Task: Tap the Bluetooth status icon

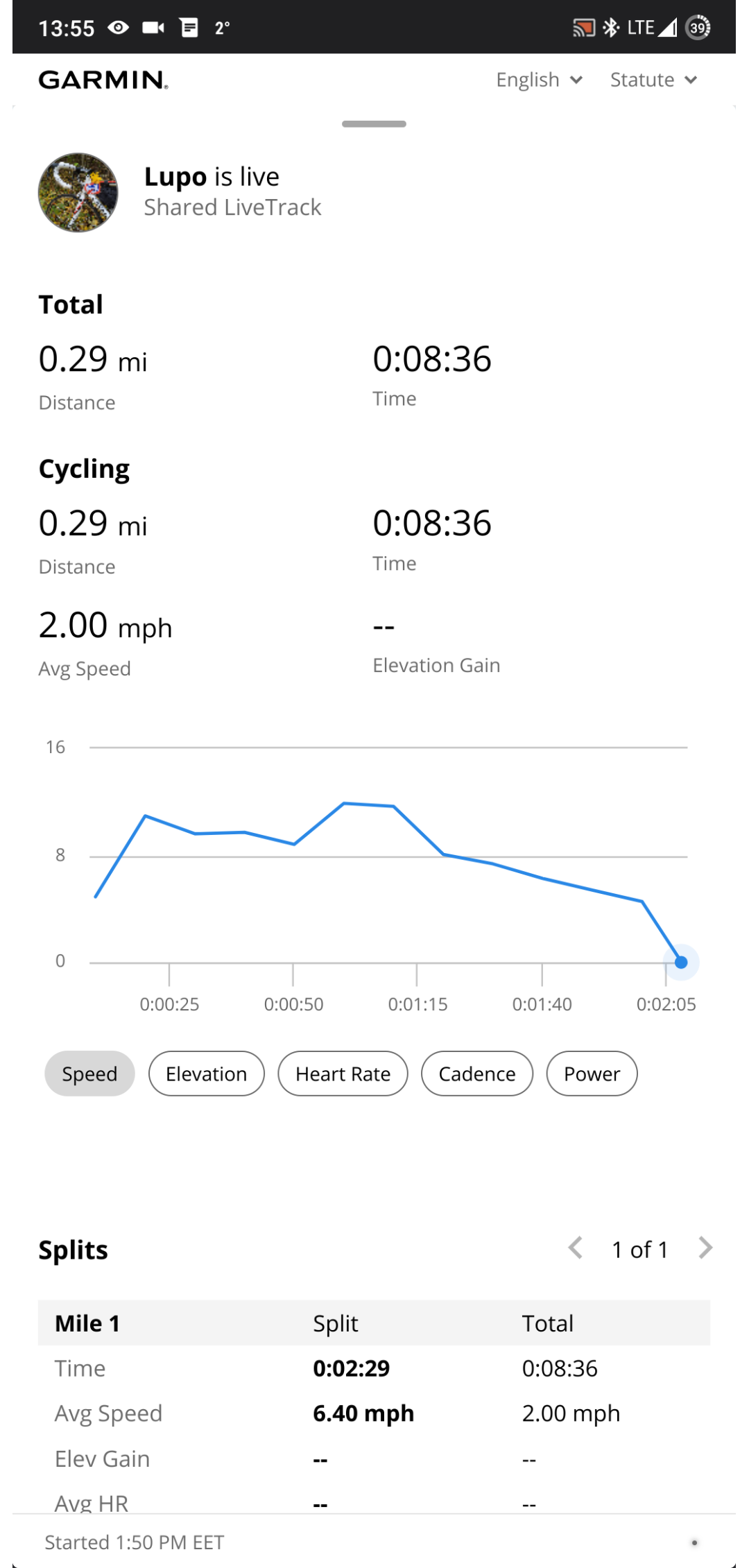Action: (611, 28)
